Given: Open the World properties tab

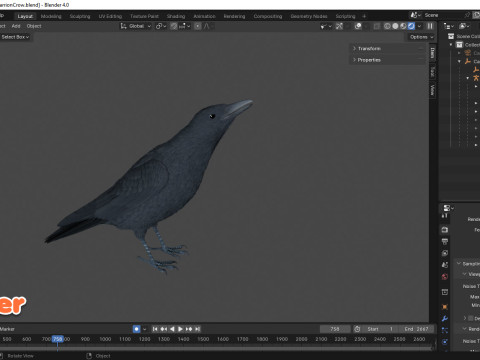Looking at the screenshot, I should coord(445,276).
